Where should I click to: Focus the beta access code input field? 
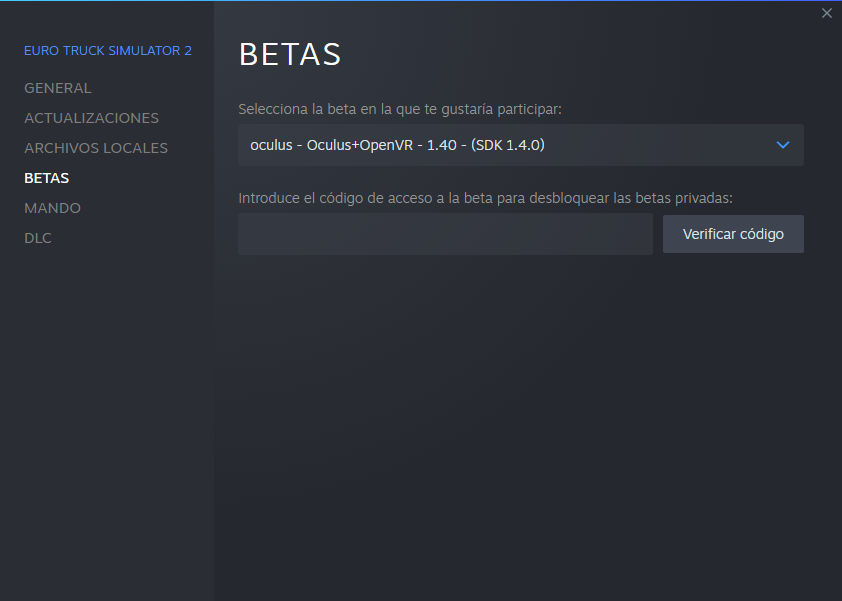point(445,234)
